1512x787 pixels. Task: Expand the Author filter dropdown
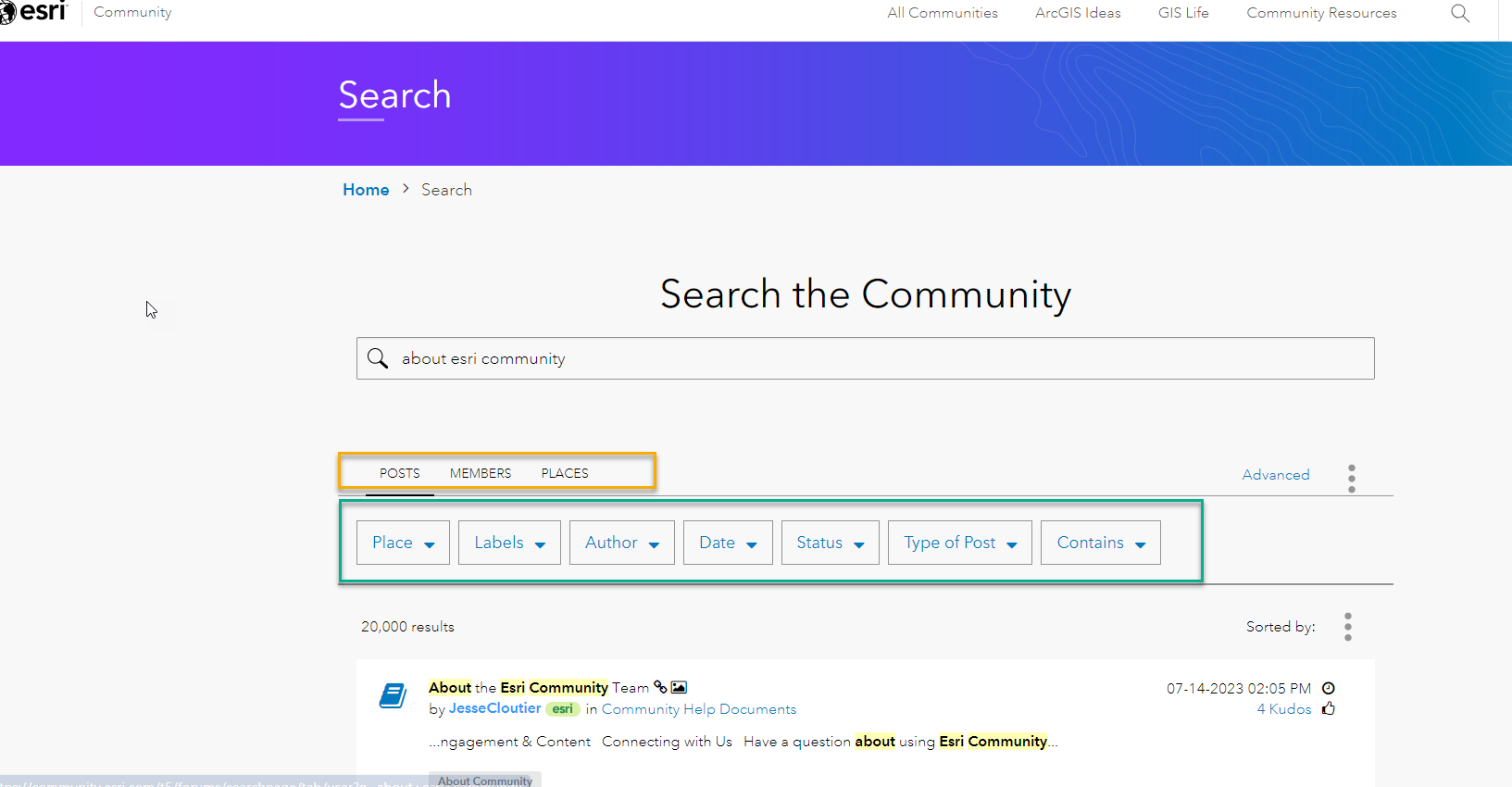(x=622, y=543)
